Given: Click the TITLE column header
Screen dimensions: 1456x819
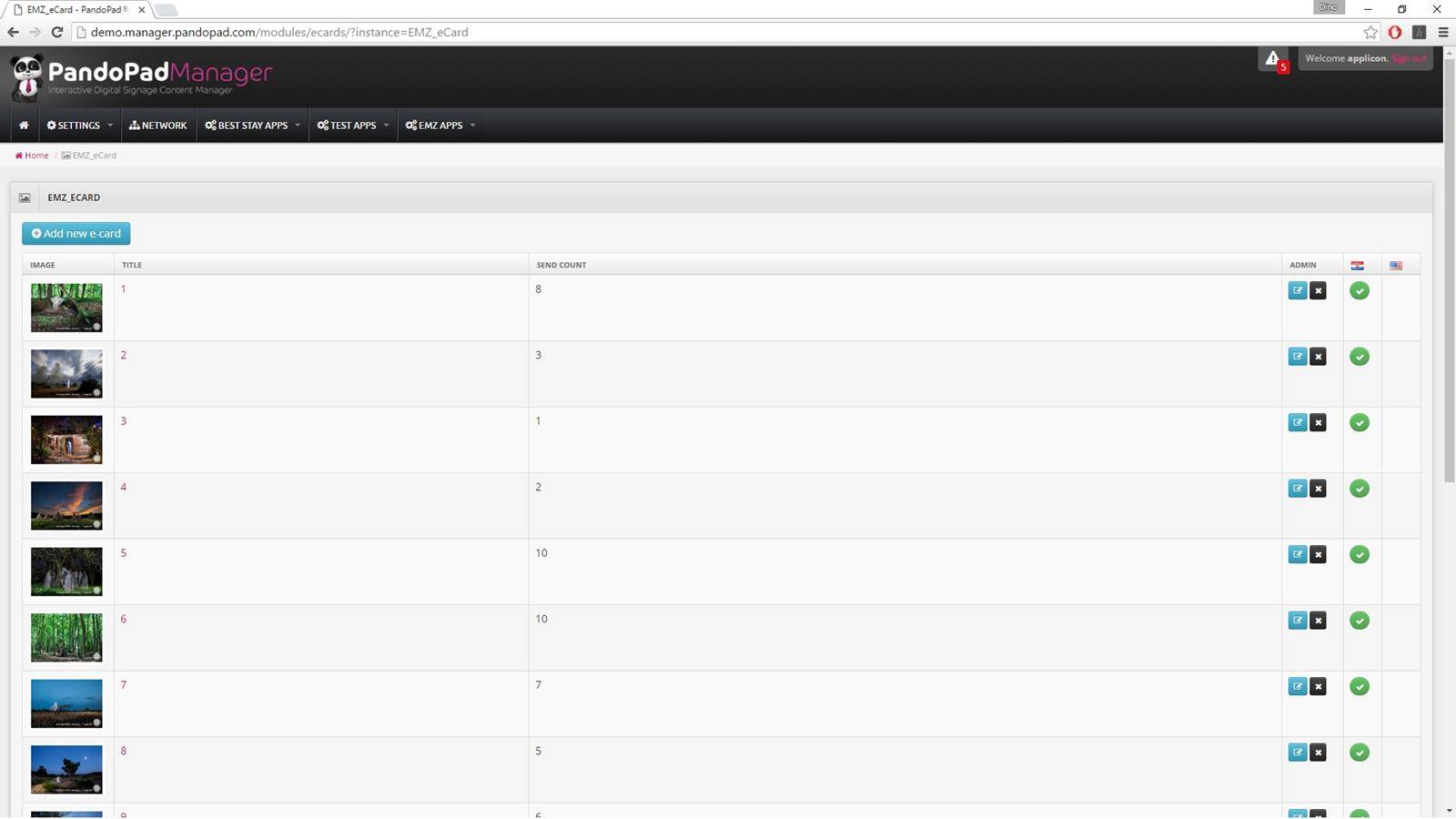Looking at the screenshot, I should (x=132, y=266).
